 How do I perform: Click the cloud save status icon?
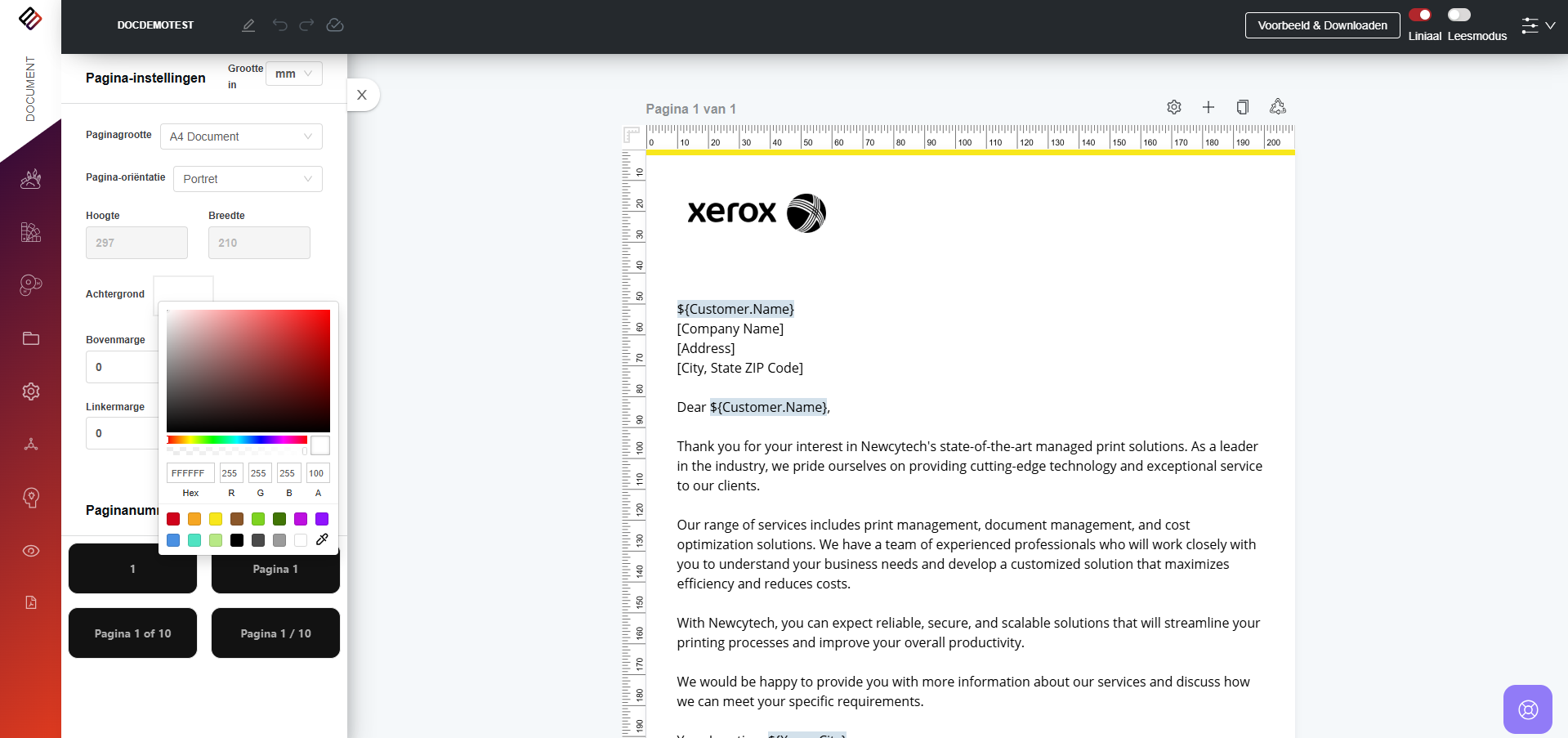click(335, 25)
